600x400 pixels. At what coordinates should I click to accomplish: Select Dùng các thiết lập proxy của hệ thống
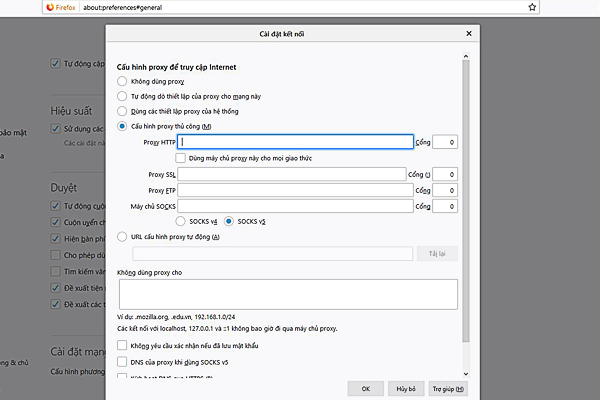point(122,111)
